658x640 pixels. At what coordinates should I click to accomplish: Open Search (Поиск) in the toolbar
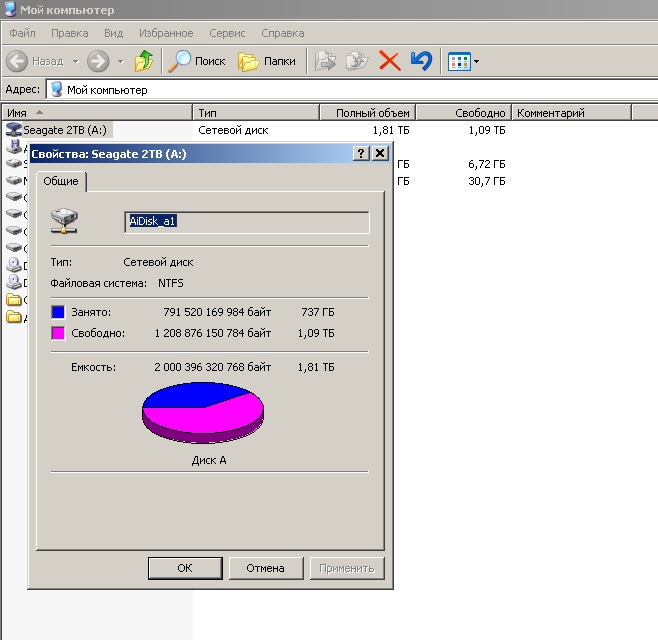tap(197, 61)
